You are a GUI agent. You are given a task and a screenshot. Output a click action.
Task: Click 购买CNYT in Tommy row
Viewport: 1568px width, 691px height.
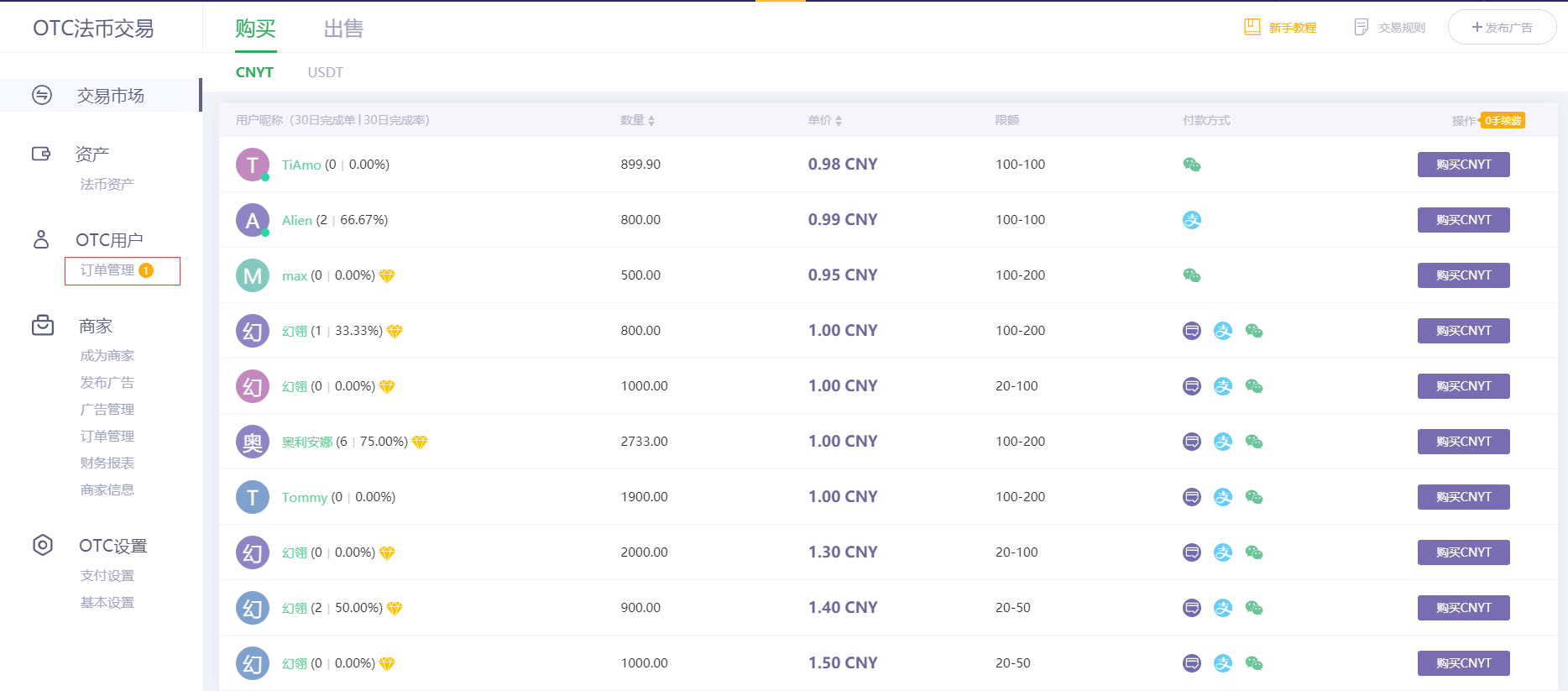(1463, 497)
